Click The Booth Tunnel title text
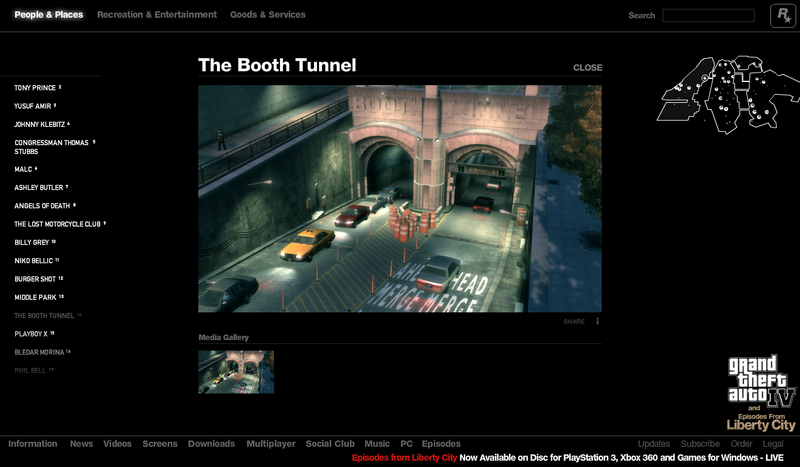800x467 pixels. (x=277, y=65)
